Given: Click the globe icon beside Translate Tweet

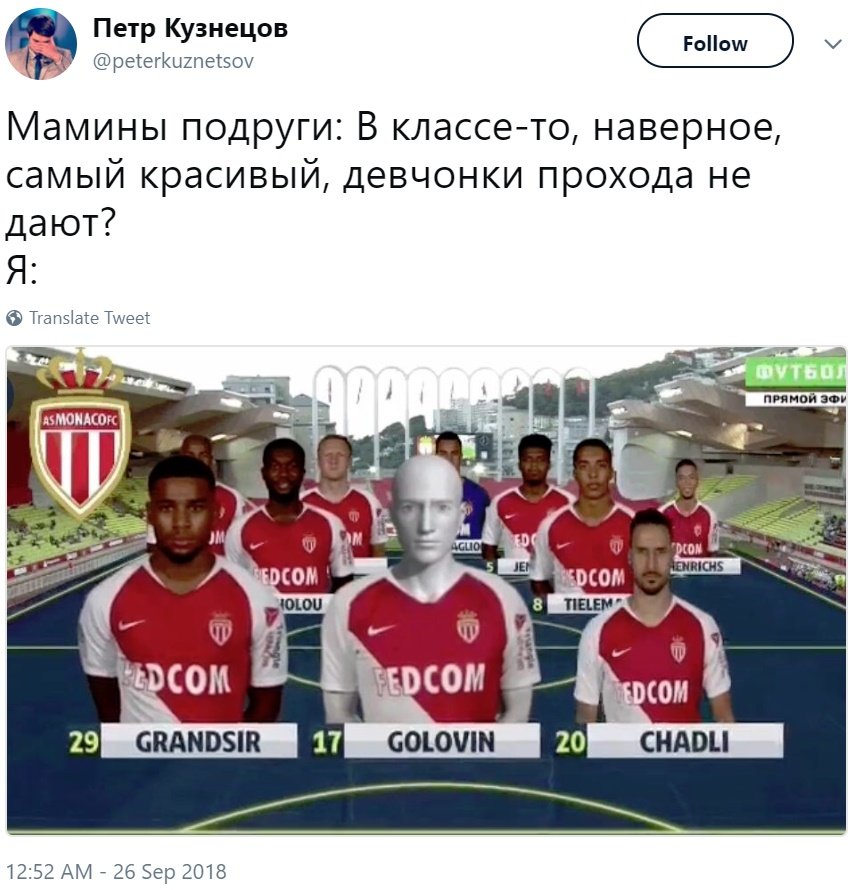Looking at the screenshot, I should pos(14,318).
